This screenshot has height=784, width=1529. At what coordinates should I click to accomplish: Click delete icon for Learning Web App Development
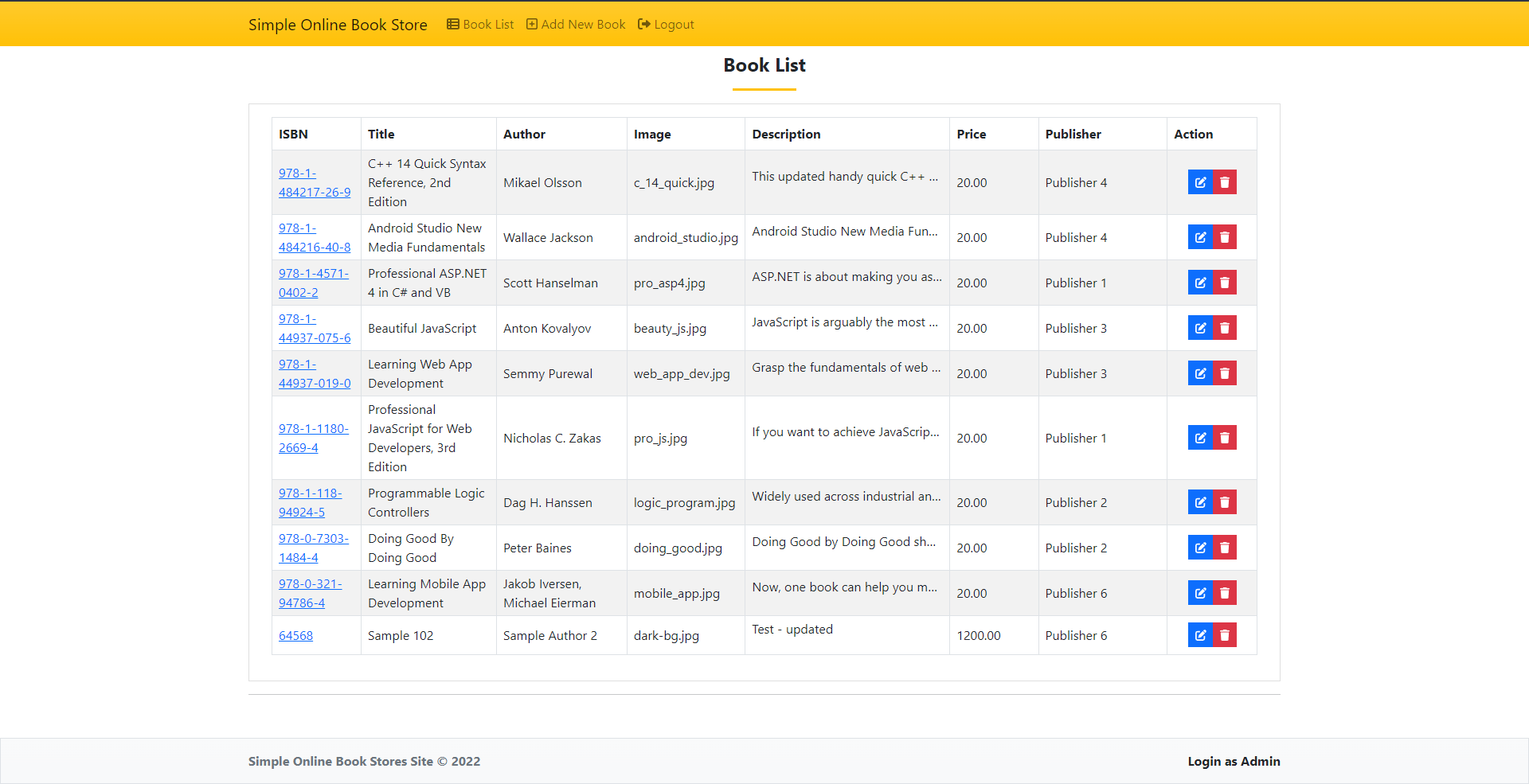tap(1225, 372)
